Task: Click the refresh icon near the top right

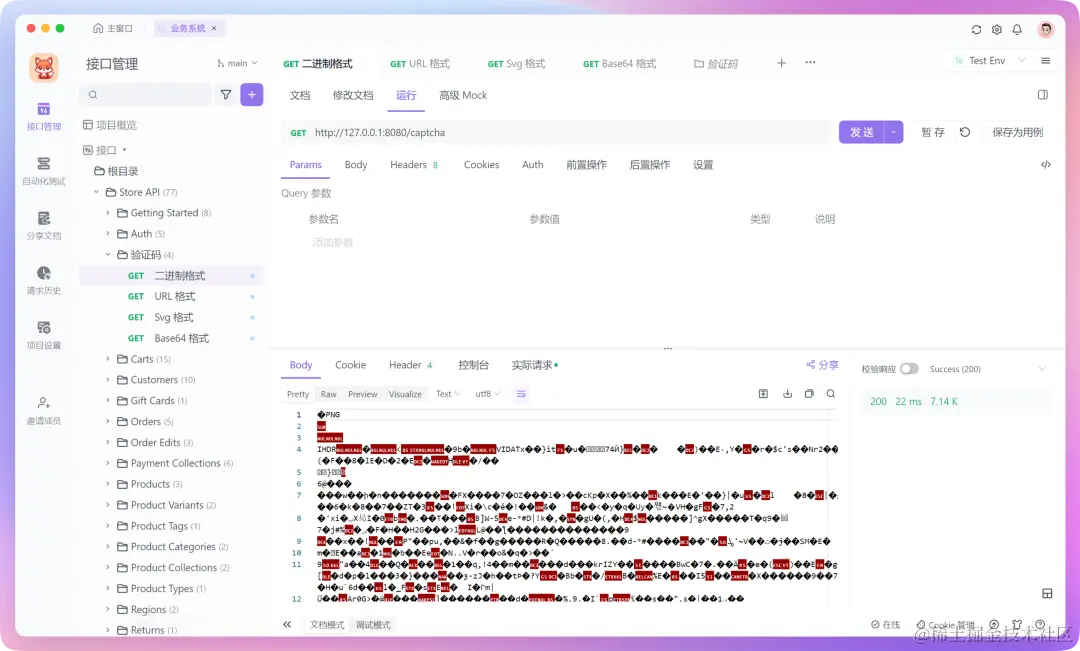Action: (x=976, y=30)
